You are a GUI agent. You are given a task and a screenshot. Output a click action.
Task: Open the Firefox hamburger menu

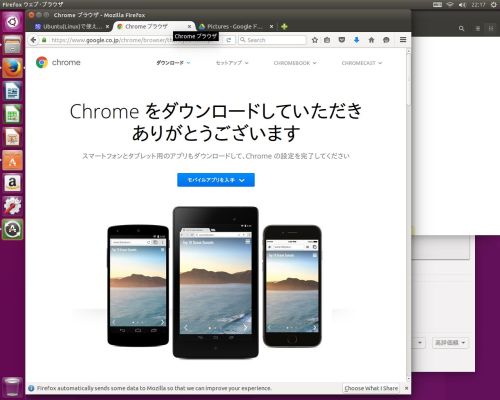point(403,40)
